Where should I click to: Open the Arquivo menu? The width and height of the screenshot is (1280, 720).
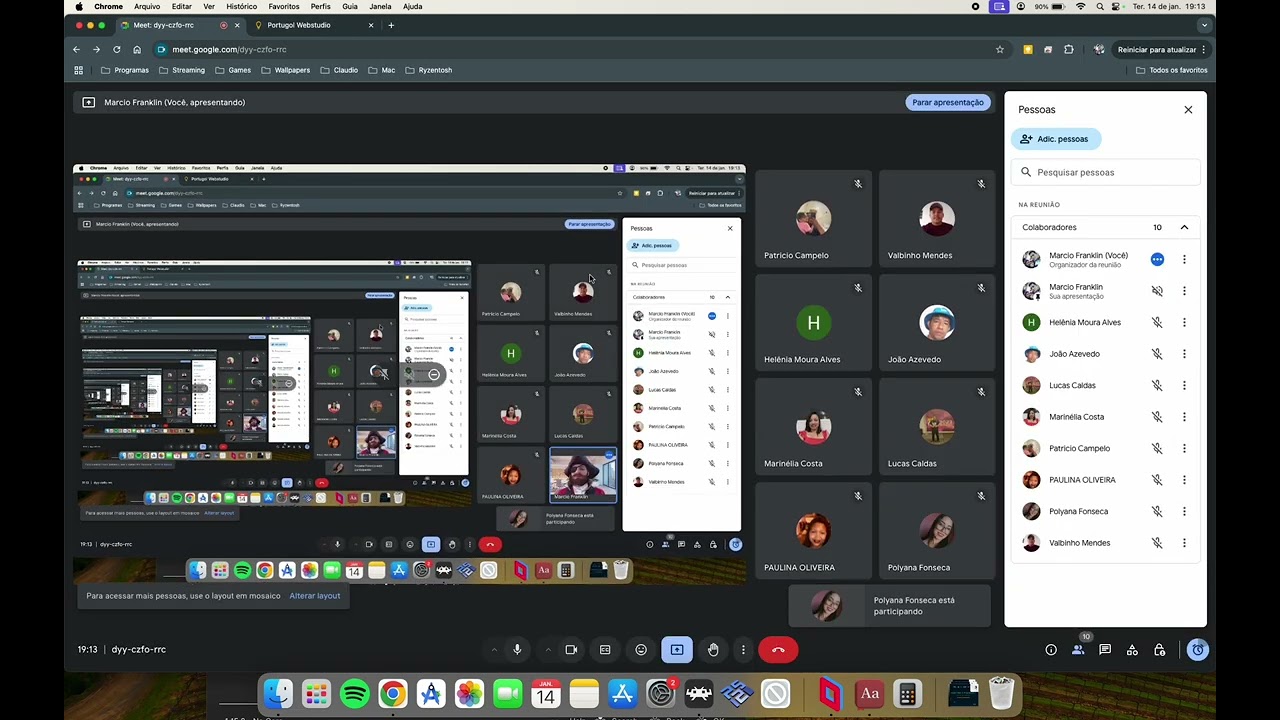[147, 6]
